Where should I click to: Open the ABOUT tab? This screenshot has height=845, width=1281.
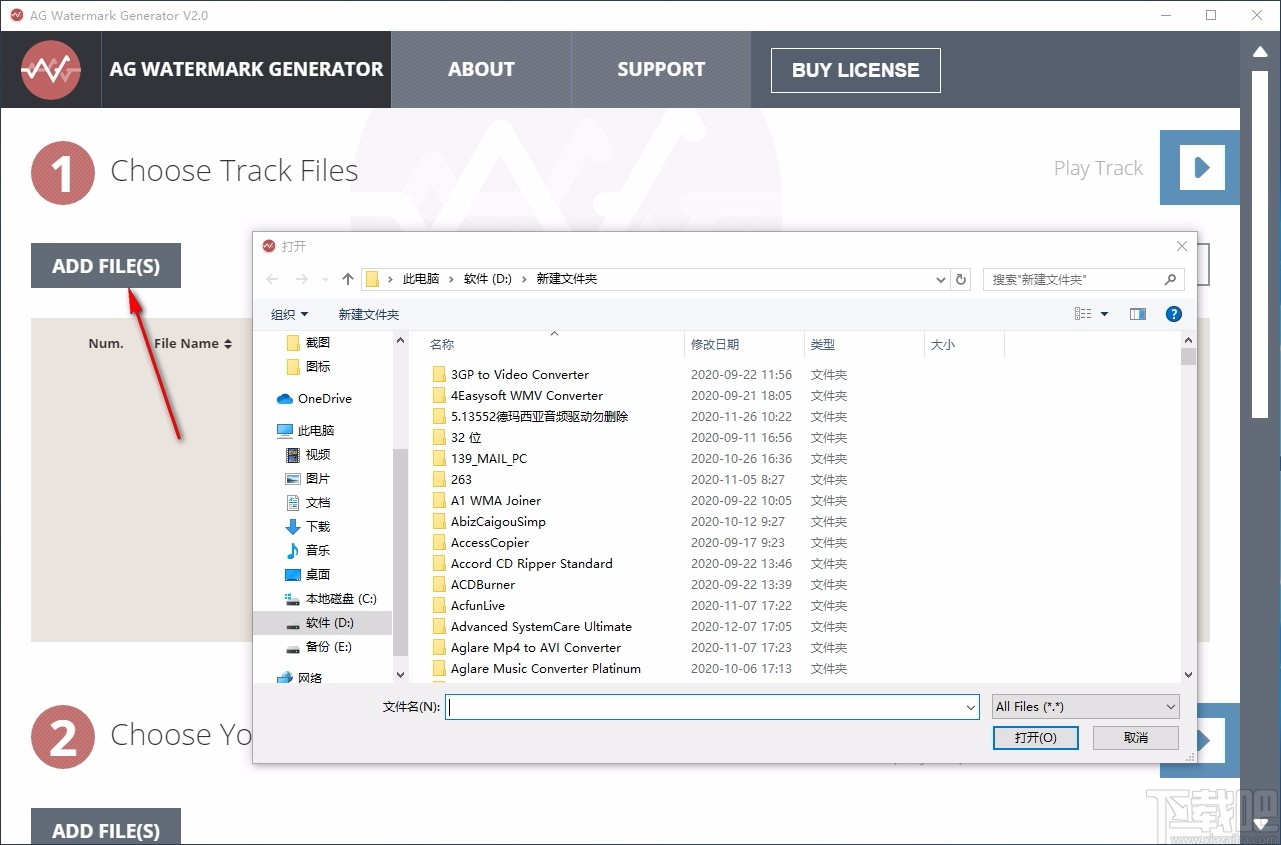click(481, 69)
